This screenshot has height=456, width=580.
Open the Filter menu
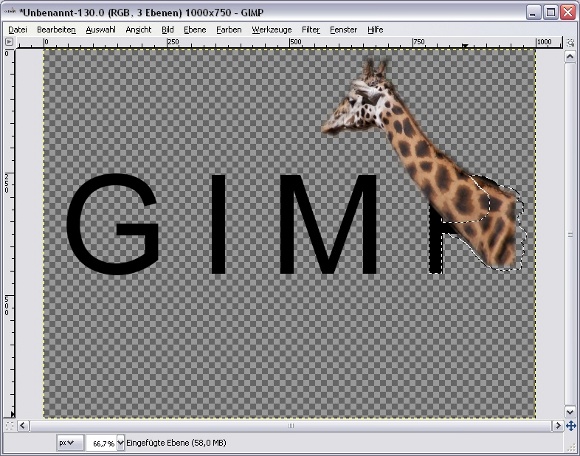[x=311, y=30]
